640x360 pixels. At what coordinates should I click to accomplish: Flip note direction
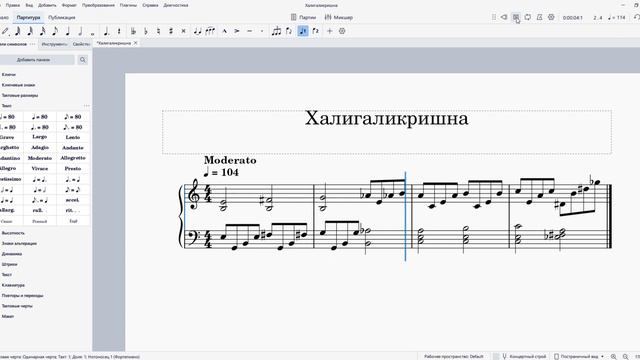point(289,31)
